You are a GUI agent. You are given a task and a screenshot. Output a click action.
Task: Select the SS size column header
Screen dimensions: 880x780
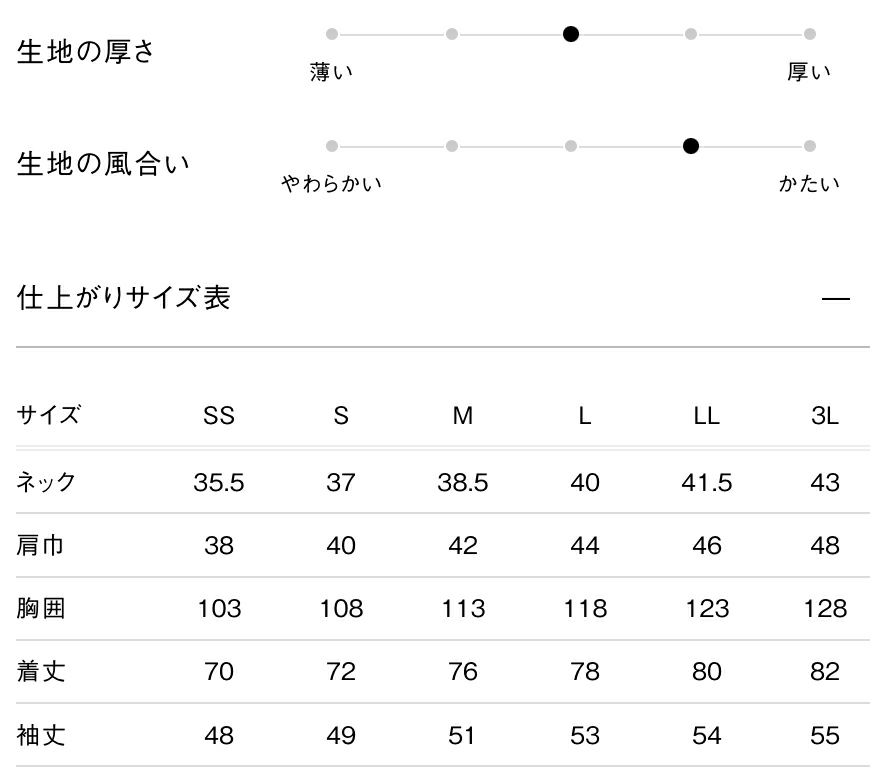(219, 416)
